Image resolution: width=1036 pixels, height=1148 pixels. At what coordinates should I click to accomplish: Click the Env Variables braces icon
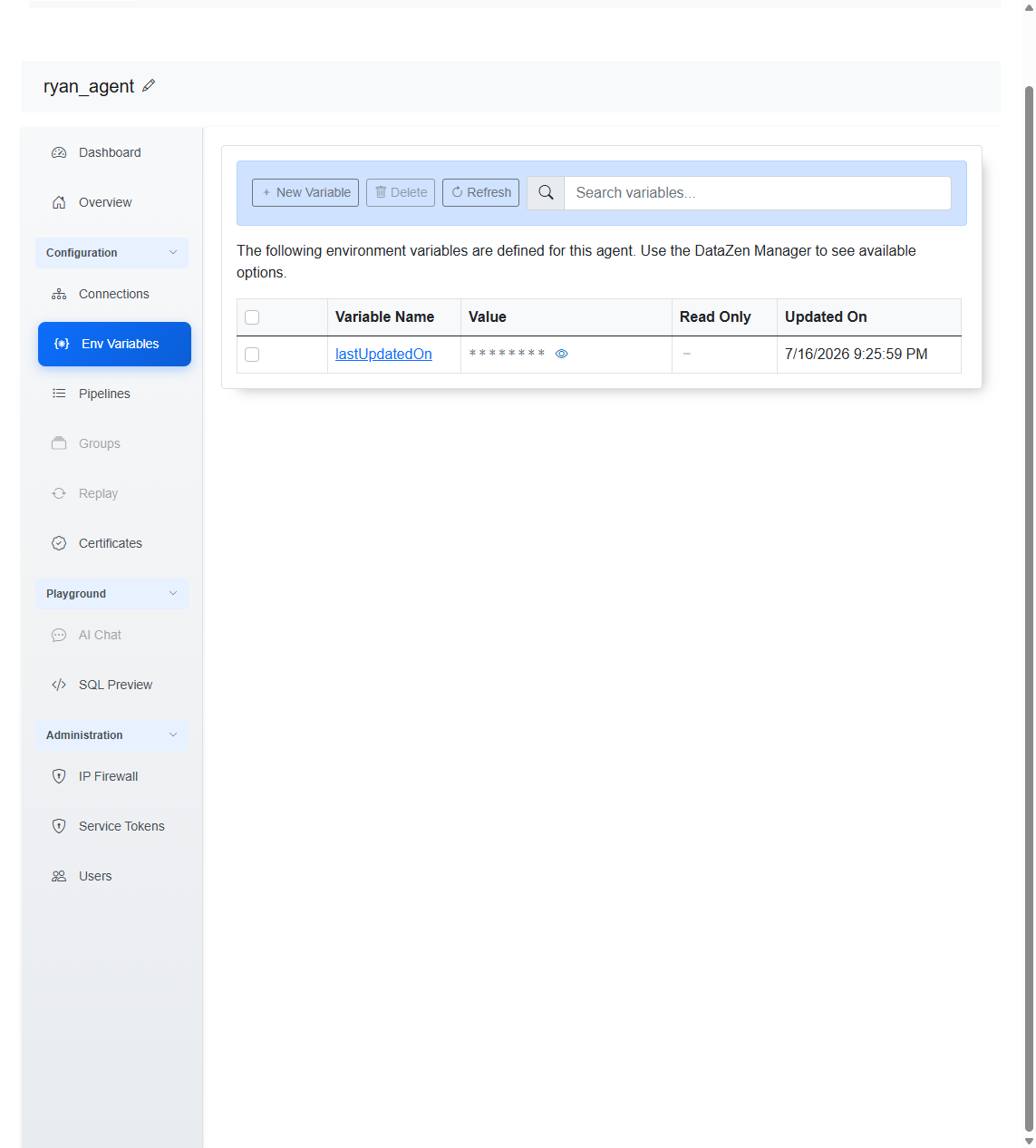tap(62, 344)
